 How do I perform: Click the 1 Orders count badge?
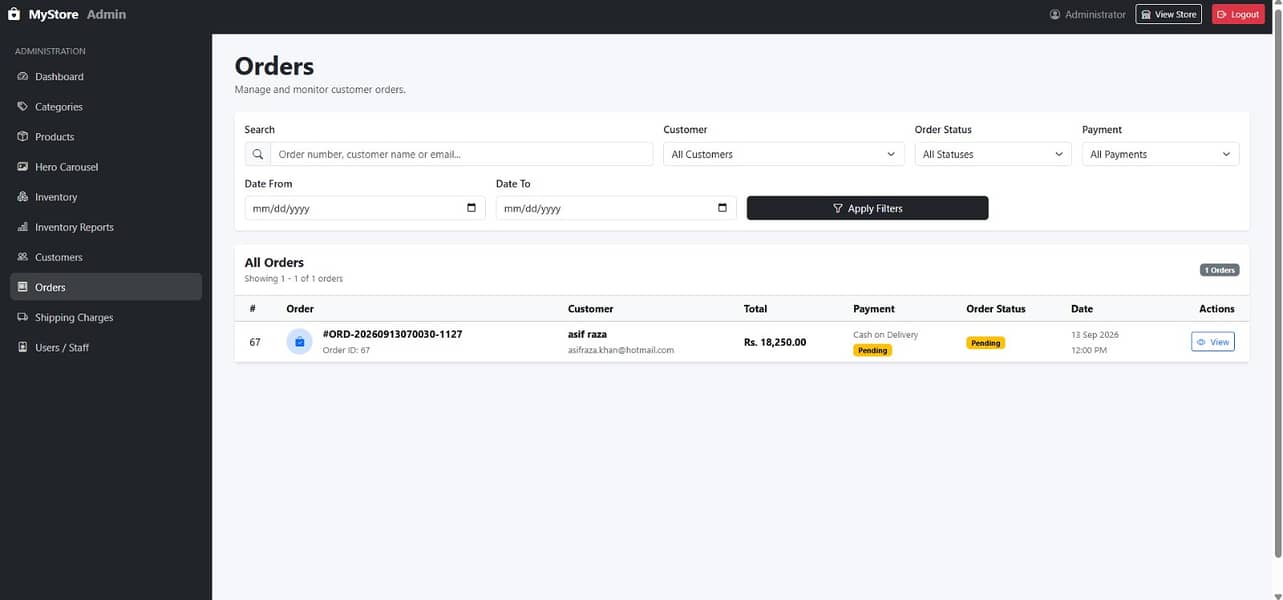tap(1220, 270)
